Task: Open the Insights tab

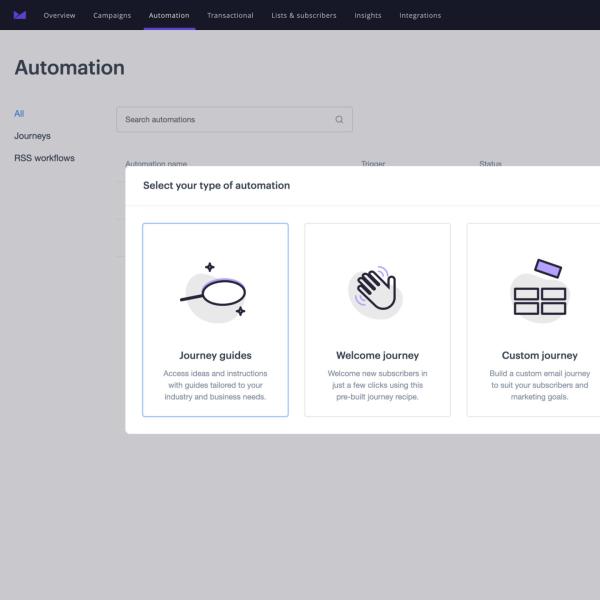Action: pyautogui.click(x=367, y=15)
